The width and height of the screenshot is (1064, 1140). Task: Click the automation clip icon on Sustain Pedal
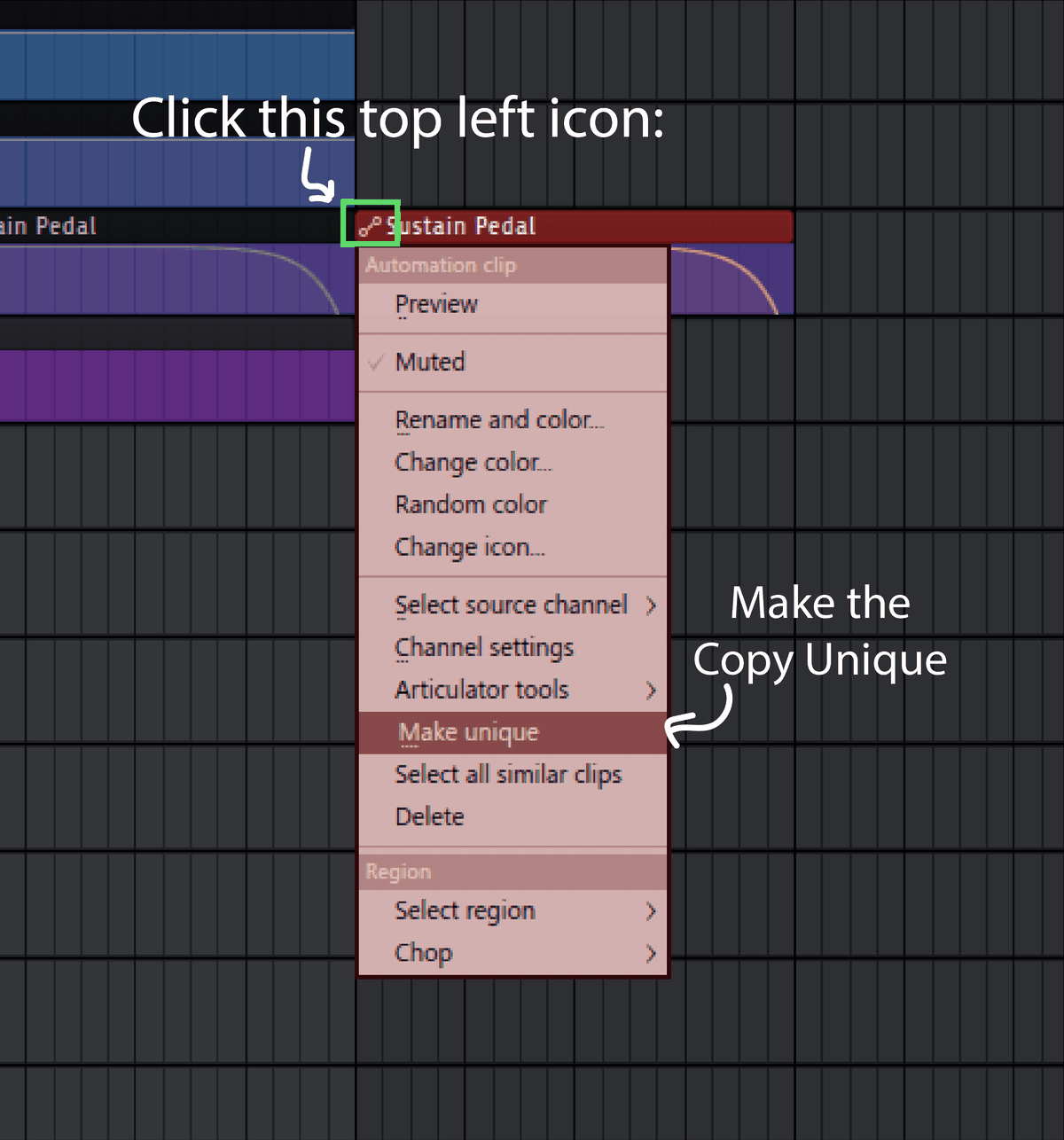click(370, 227)
